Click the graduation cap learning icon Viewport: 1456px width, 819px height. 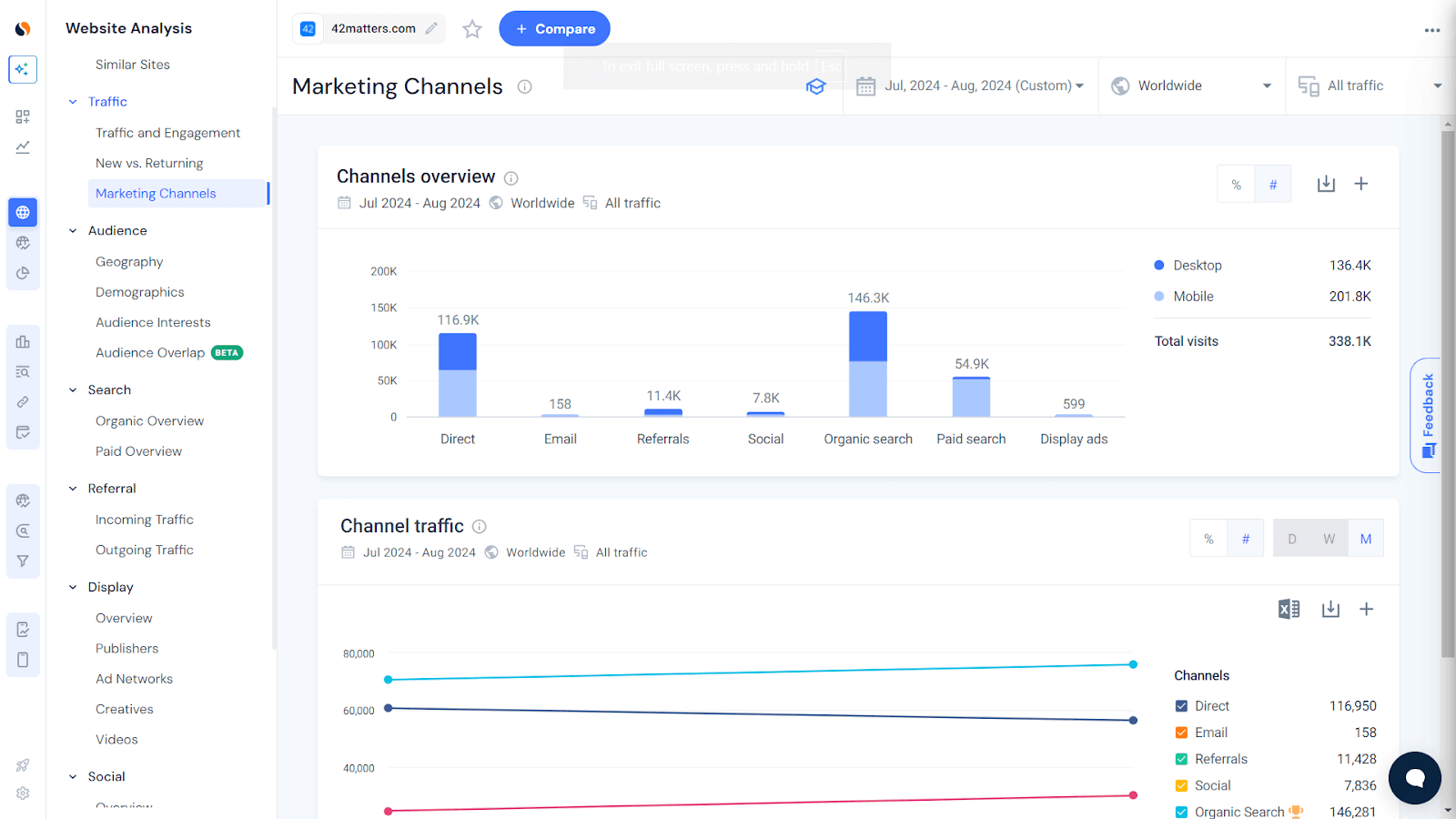point(816,86)
